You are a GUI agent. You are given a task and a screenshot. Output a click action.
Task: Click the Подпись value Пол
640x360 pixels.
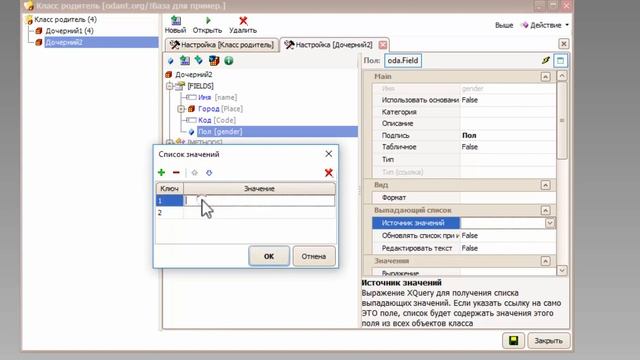point(508,135)
